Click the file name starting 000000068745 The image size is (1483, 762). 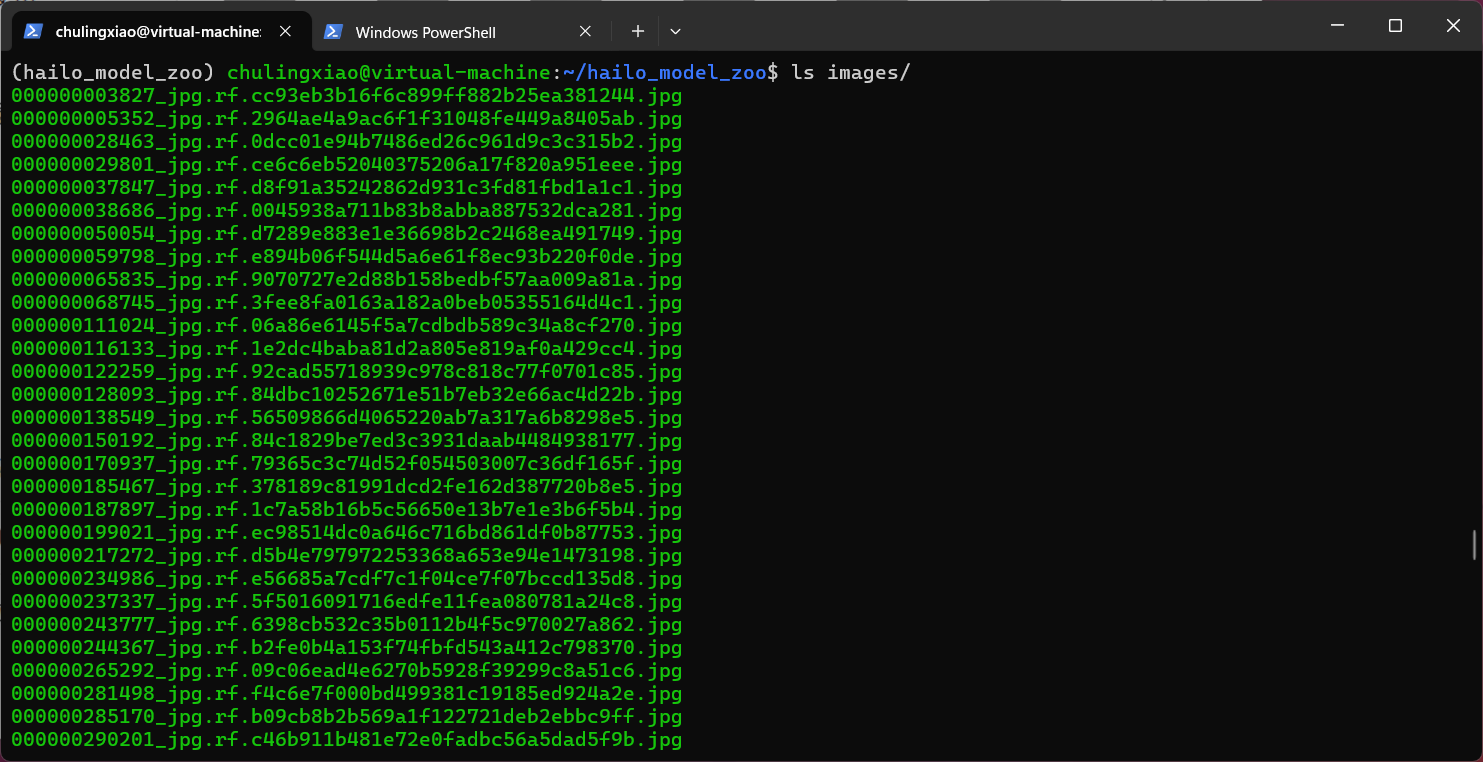click(x=347, y=303)
